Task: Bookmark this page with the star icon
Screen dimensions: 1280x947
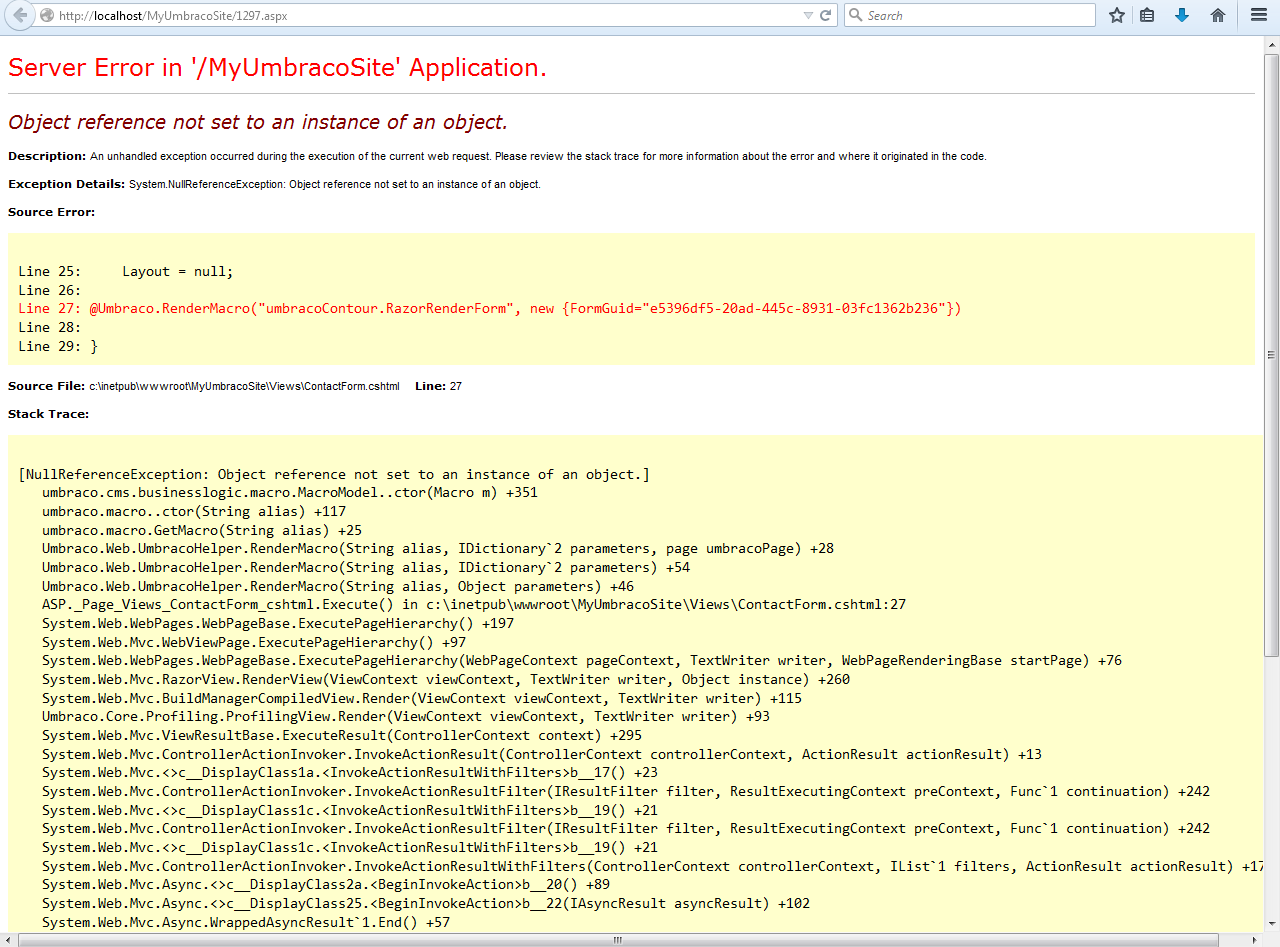Action: click(x=1117, y=15)
